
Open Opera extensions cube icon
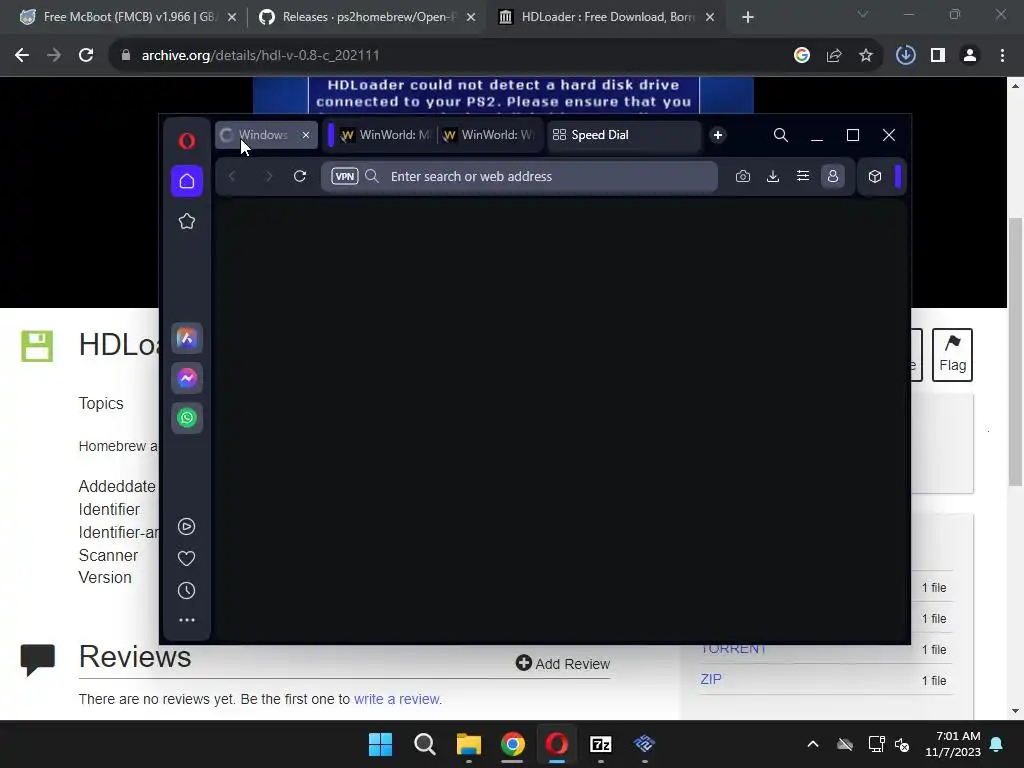click(875, 176)
